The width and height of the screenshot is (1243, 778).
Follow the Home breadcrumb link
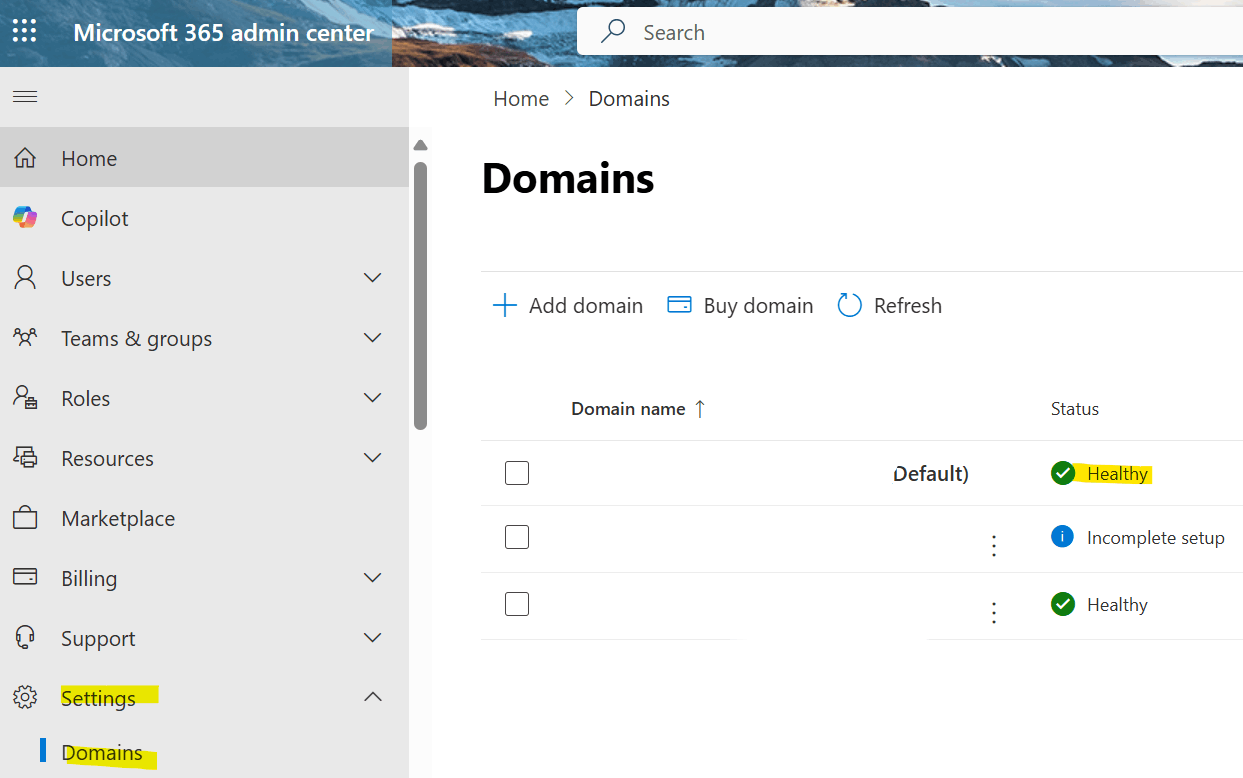point(521,98)
